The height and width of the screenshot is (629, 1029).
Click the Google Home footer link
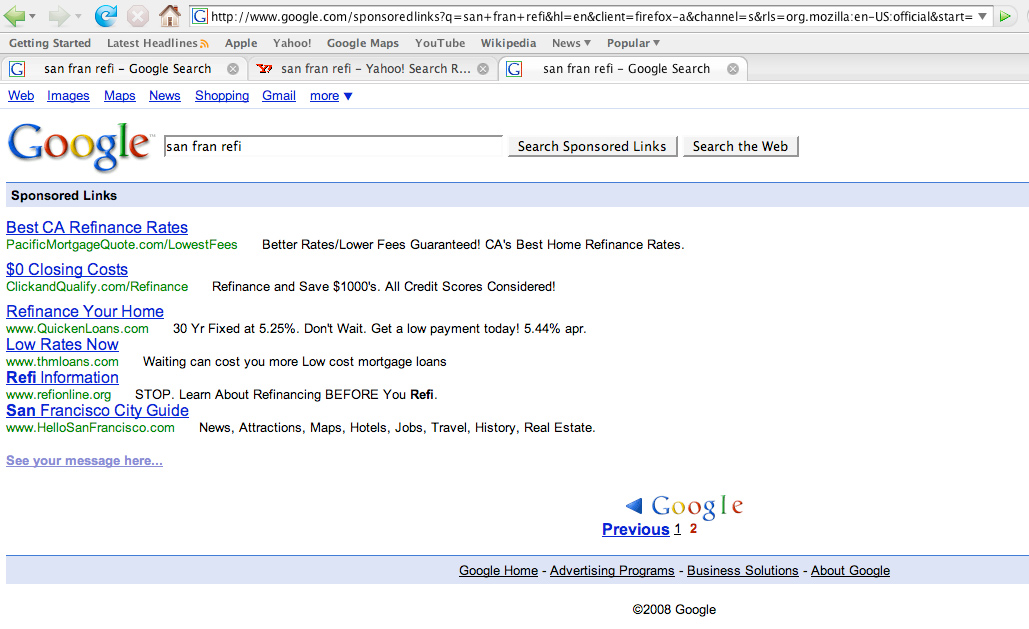click(x=498, y=571)
